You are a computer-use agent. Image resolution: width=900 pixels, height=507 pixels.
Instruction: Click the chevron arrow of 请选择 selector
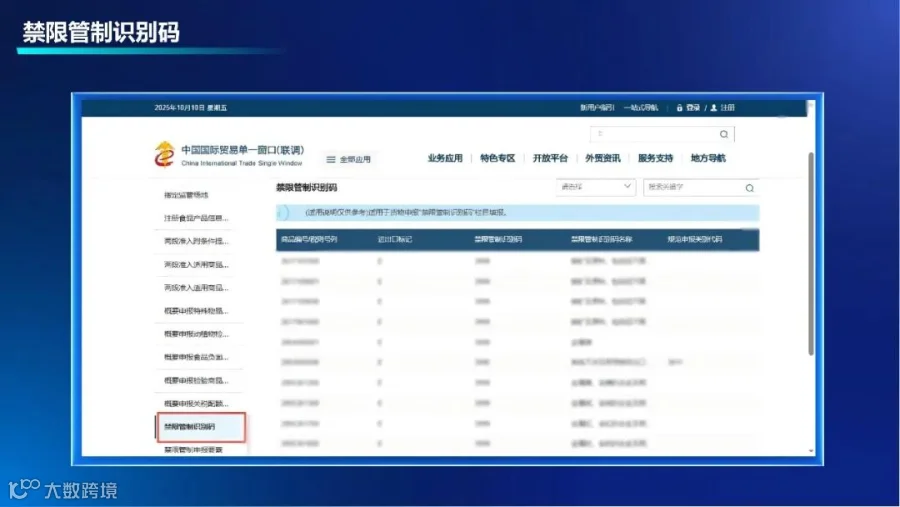click(627, 186)
